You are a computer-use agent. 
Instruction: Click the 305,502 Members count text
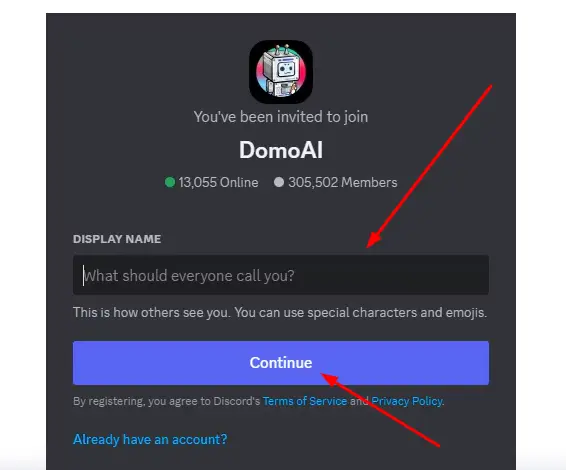point(343,182)
